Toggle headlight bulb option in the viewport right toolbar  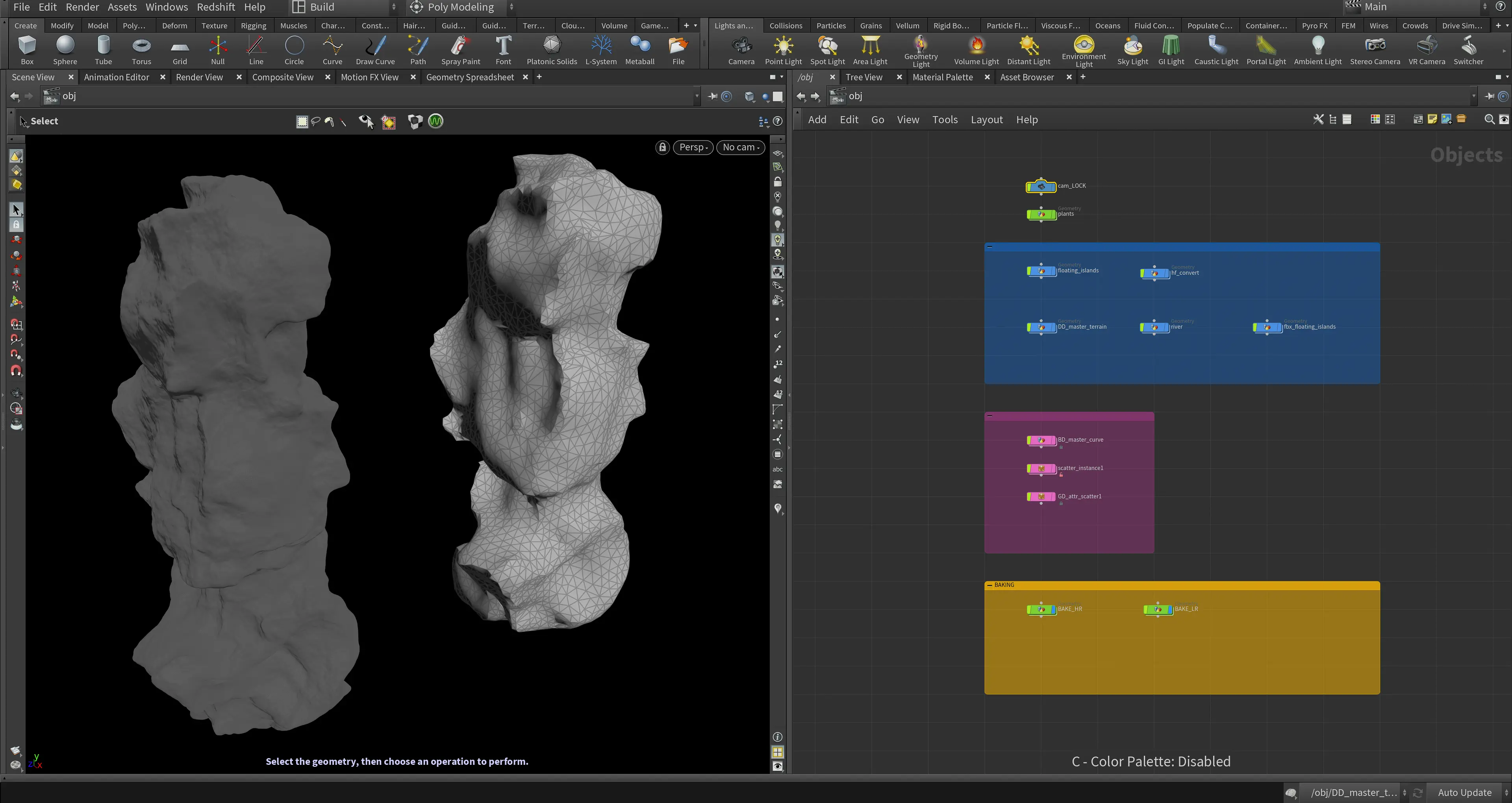[778, 226]
